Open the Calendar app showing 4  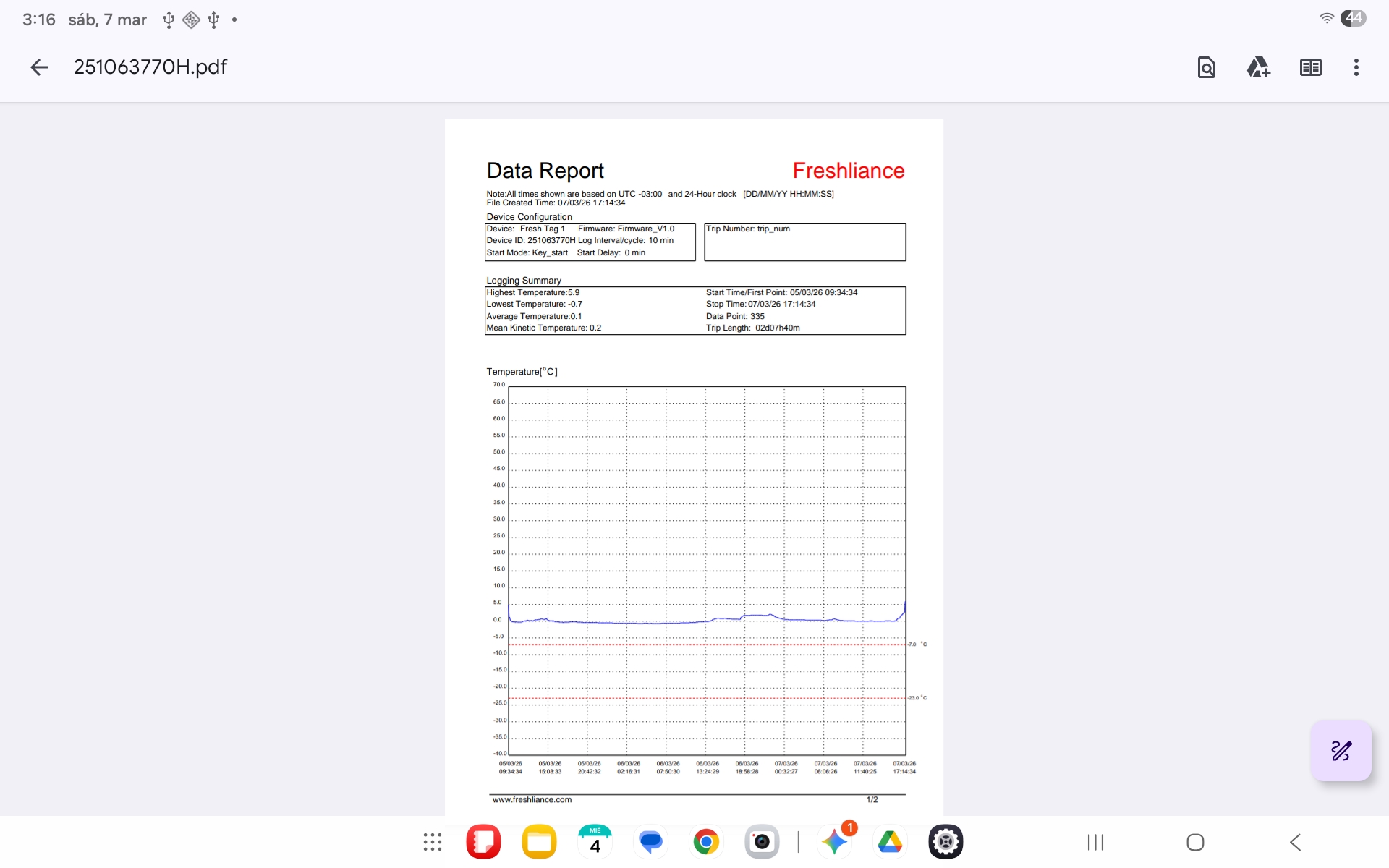click(x=595, y=842)
